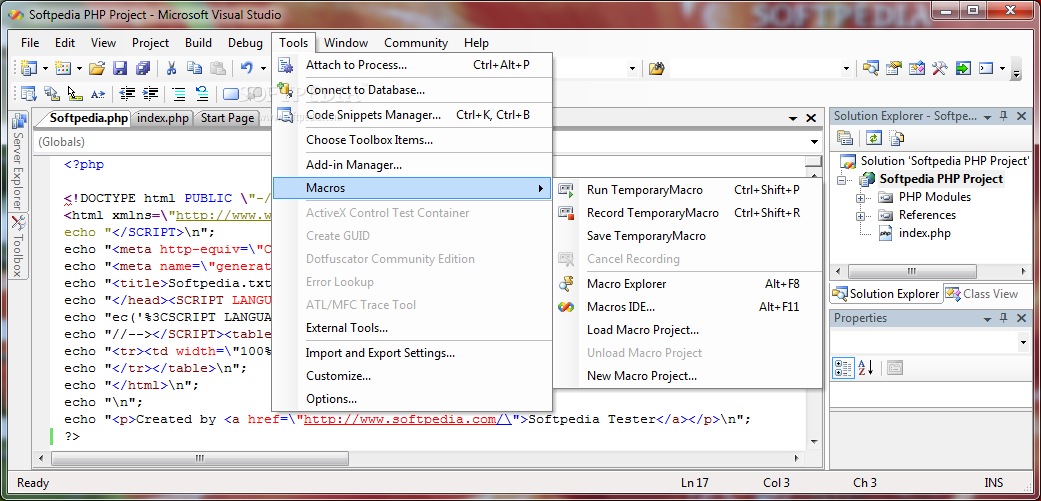Click the New Project toolbar icon
The height and width of the screenshot is (501, 1041).
29,68
